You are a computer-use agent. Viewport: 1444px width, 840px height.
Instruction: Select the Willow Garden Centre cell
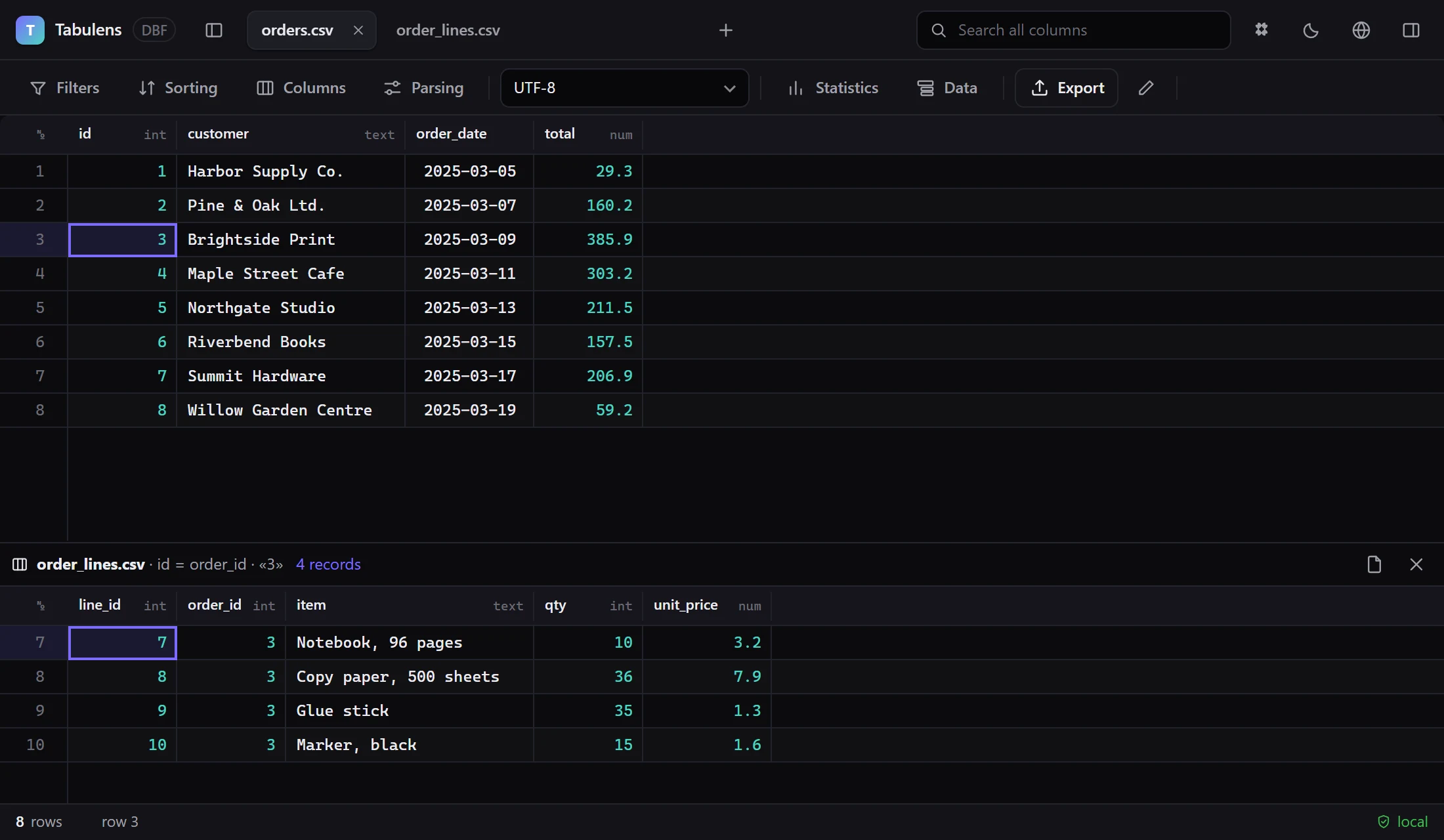click(291, 411)
